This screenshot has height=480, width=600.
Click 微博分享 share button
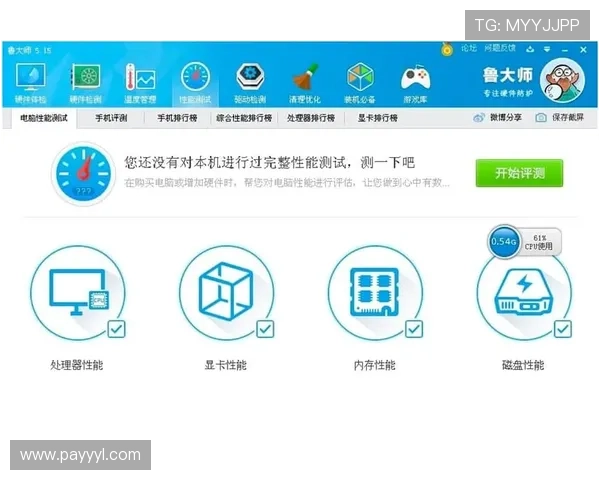[x=497, y=118]
